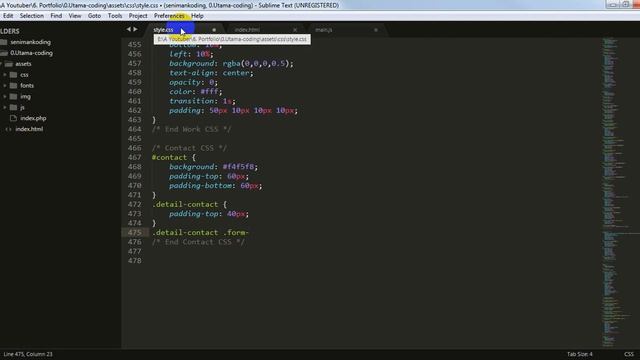Viewport: 640px width, 360px height.
Task: Change CSS syntax in status bar
Action: [629, 354]
